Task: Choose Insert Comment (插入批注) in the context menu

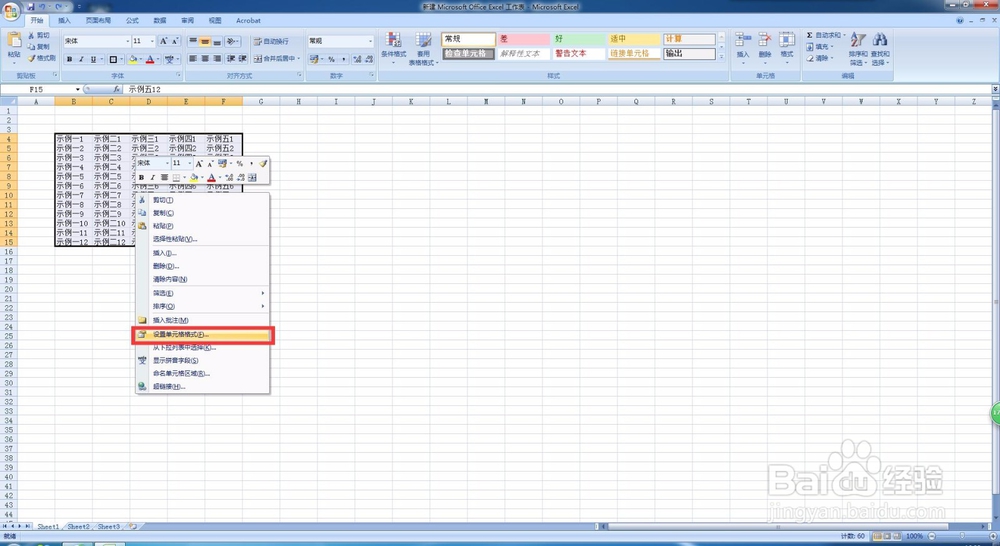Action: point(203,320)
